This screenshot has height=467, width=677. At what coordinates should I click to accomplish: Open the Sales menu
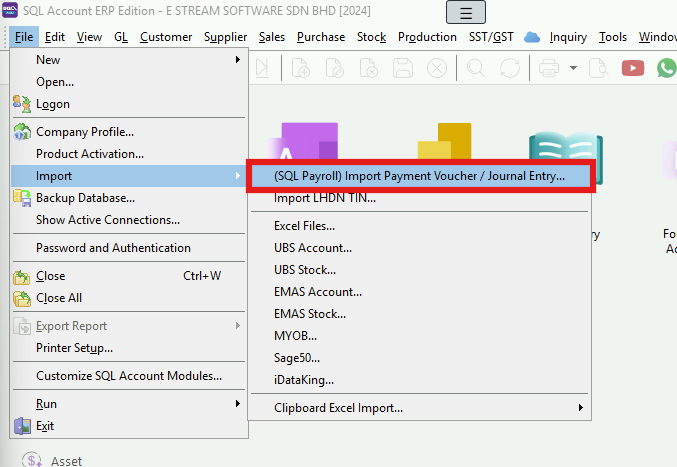[272, 37]
